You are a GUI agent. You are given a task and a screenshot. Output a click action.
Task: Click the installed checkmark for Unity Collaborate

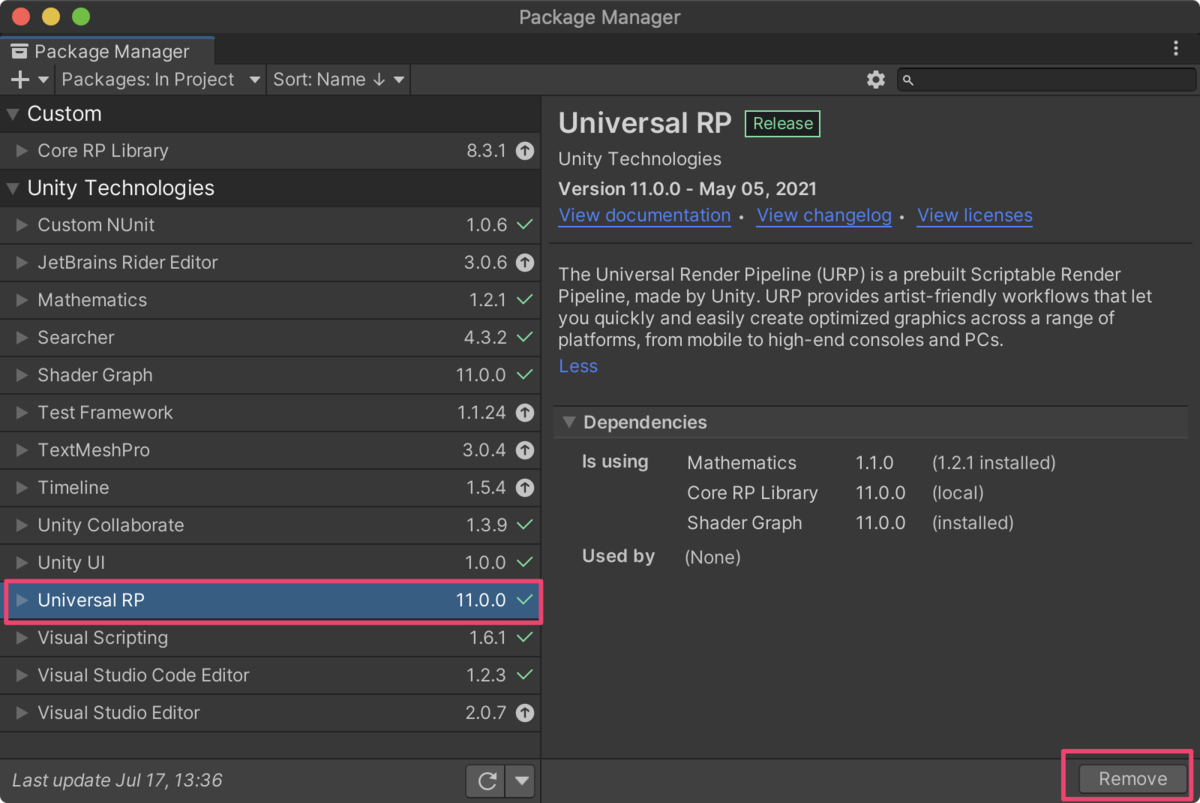[x=525, y=526]
